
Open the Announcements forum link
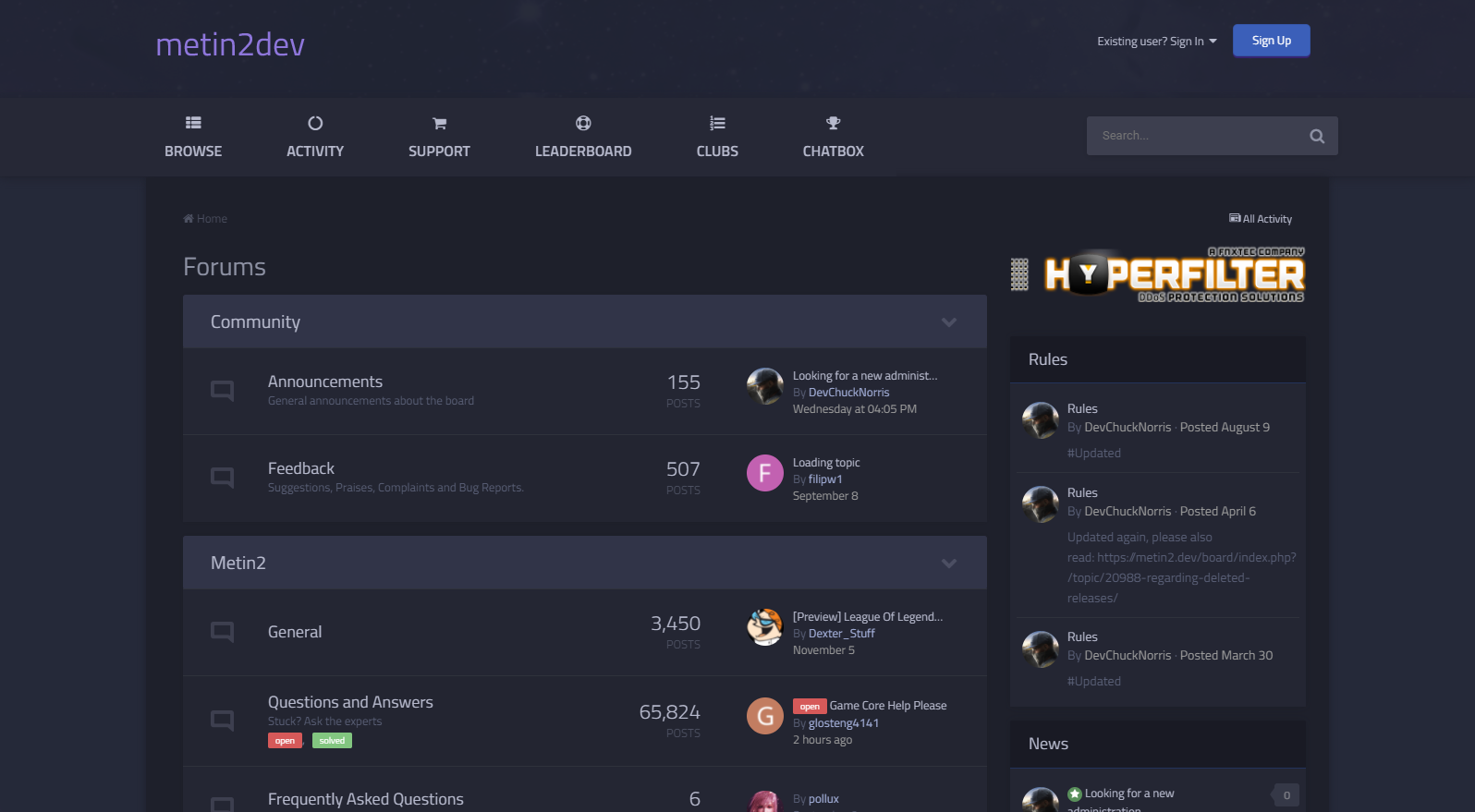point(325,382)
